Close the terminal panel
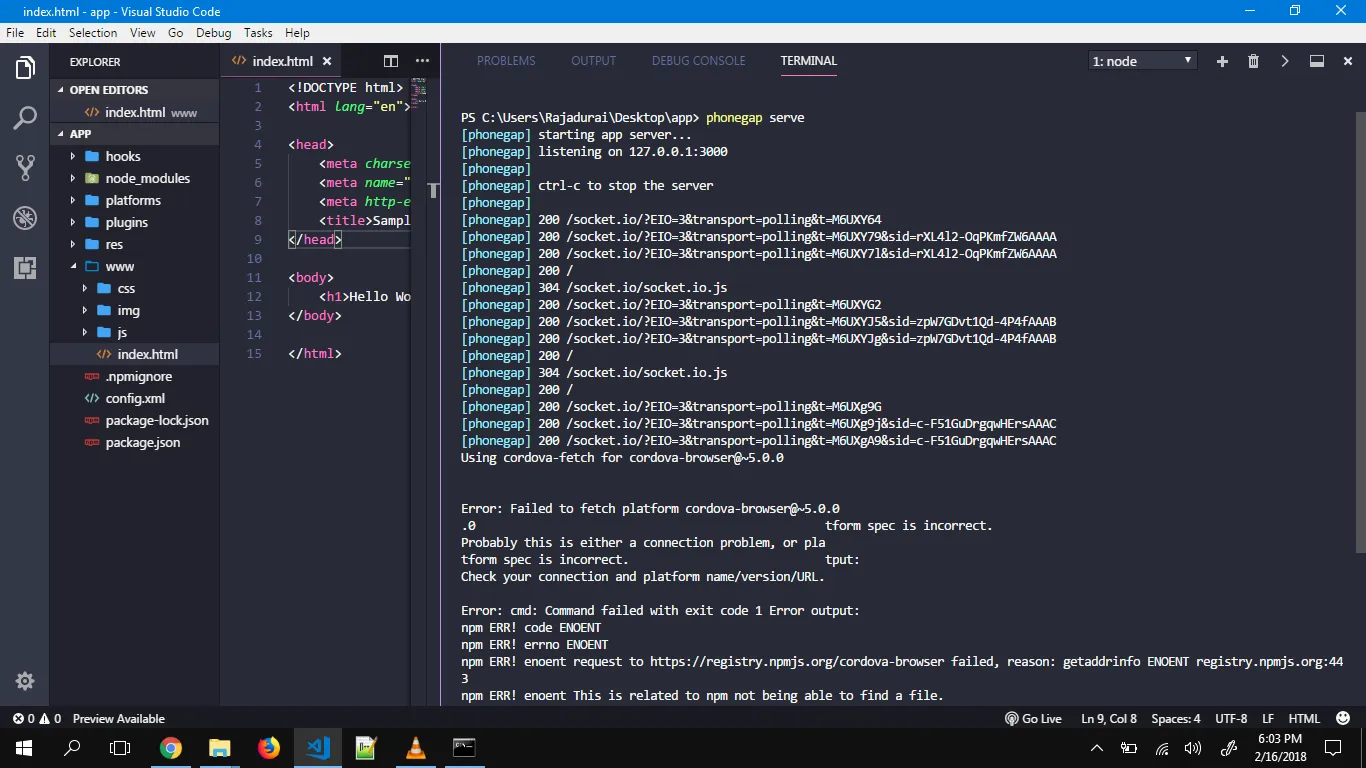 [x=1348, y=61]
